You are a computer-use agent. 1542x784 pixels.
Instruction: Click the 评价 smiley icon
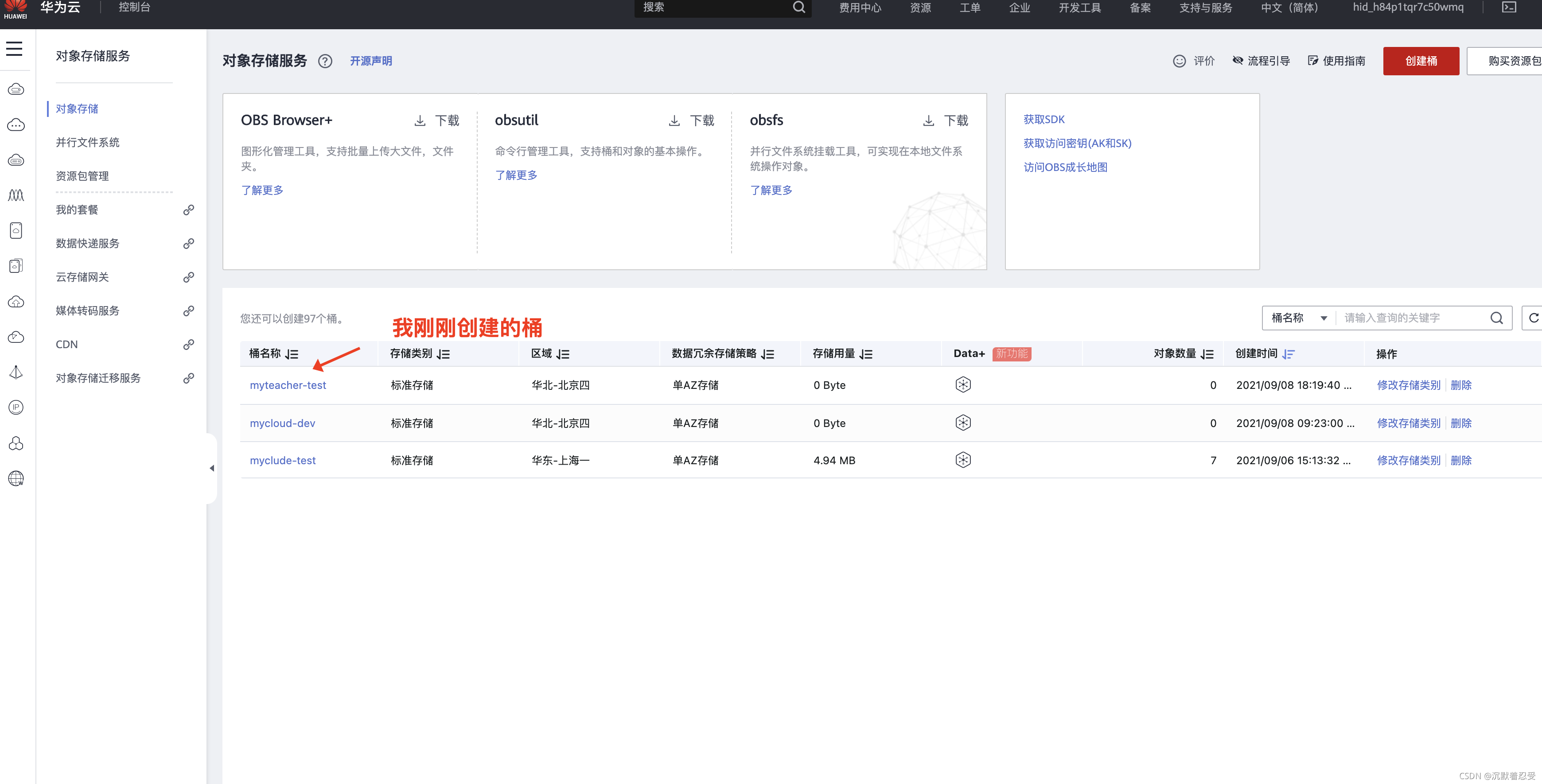point(1179,61)
